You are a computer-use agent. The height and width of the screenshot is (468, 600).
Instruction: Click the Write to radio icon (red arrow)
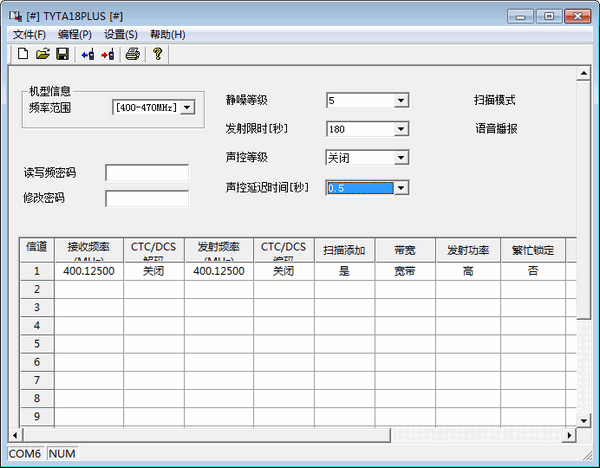coord(107,54)
